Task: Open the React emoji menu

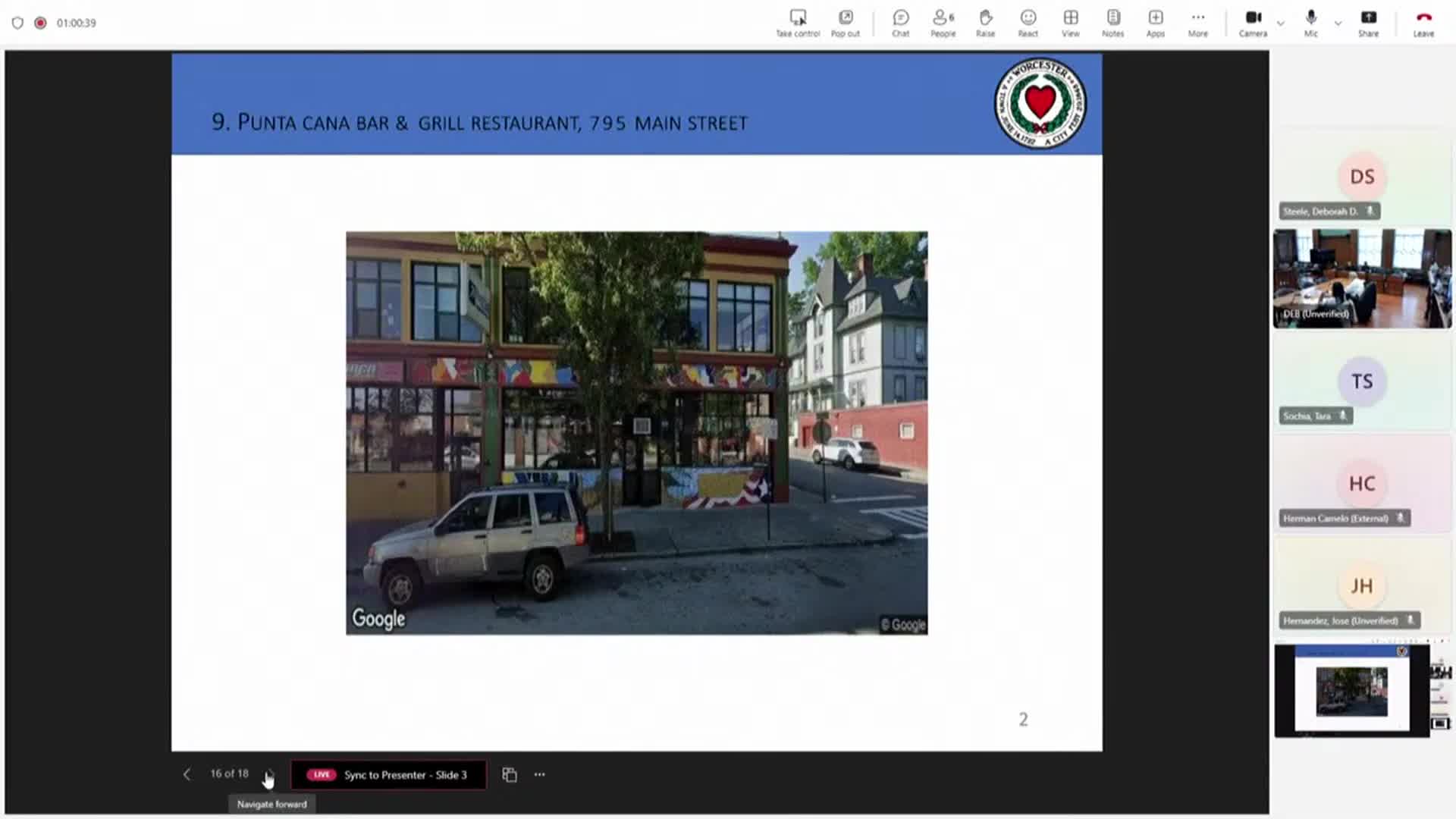Action: tap(1028, 22)
